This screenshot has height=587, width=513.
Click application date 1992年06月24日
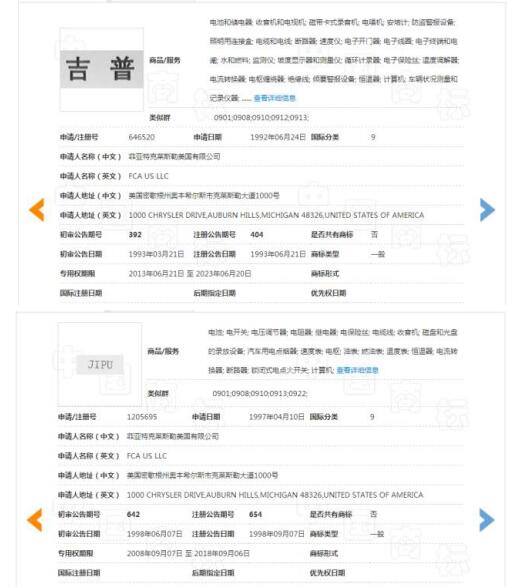click(278, 137)
